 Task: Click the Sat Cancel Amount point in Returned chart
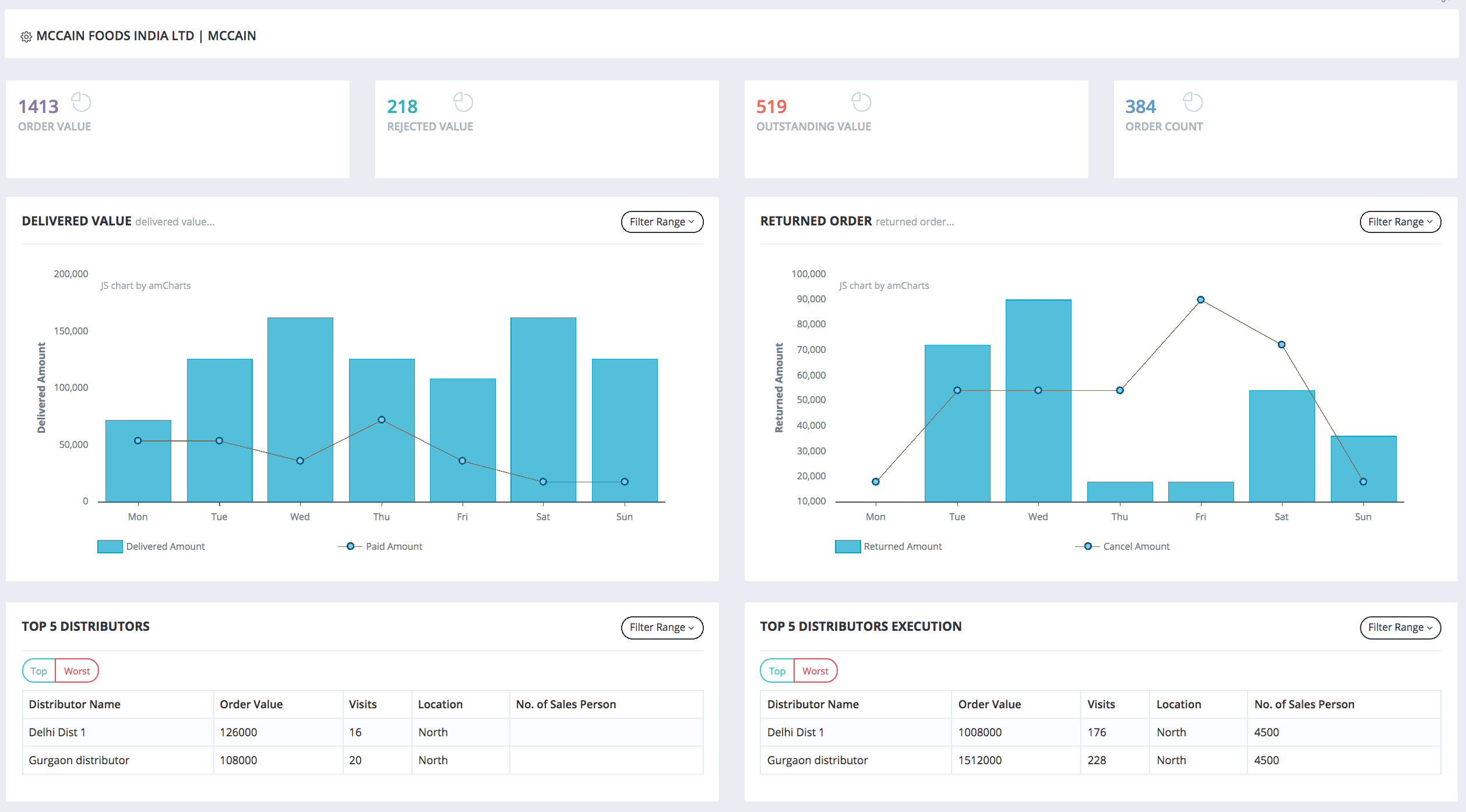(1282, 345)
